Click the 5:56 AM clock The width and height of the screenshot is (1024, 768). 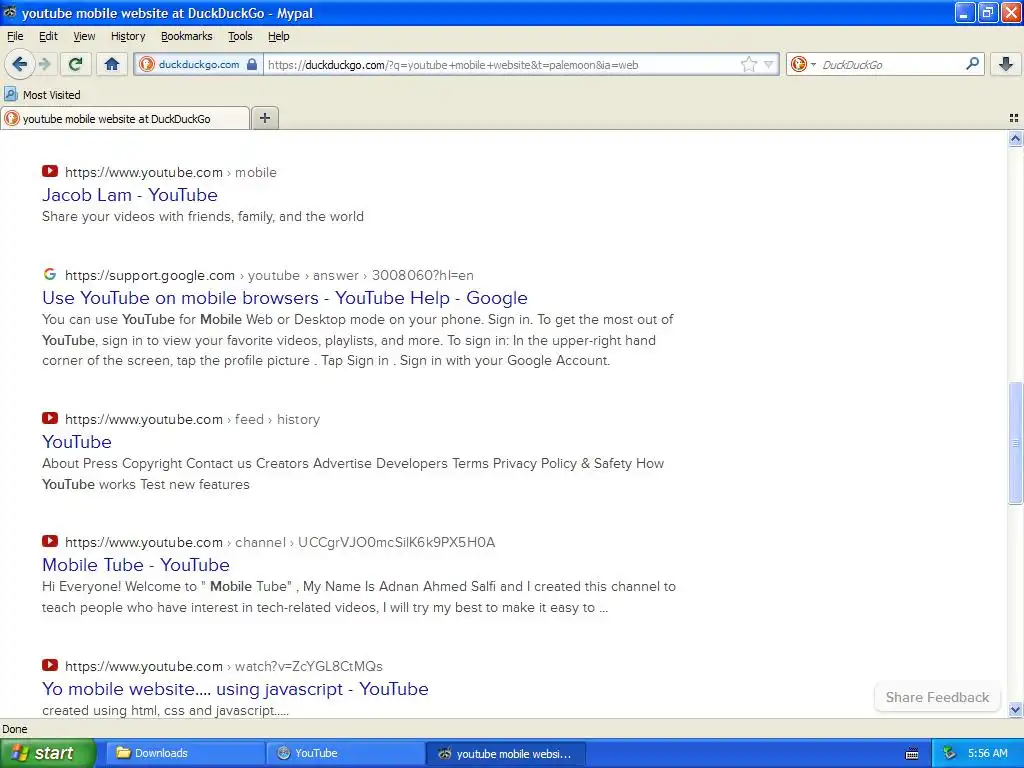pyautogui.click(x=987, y=753)
